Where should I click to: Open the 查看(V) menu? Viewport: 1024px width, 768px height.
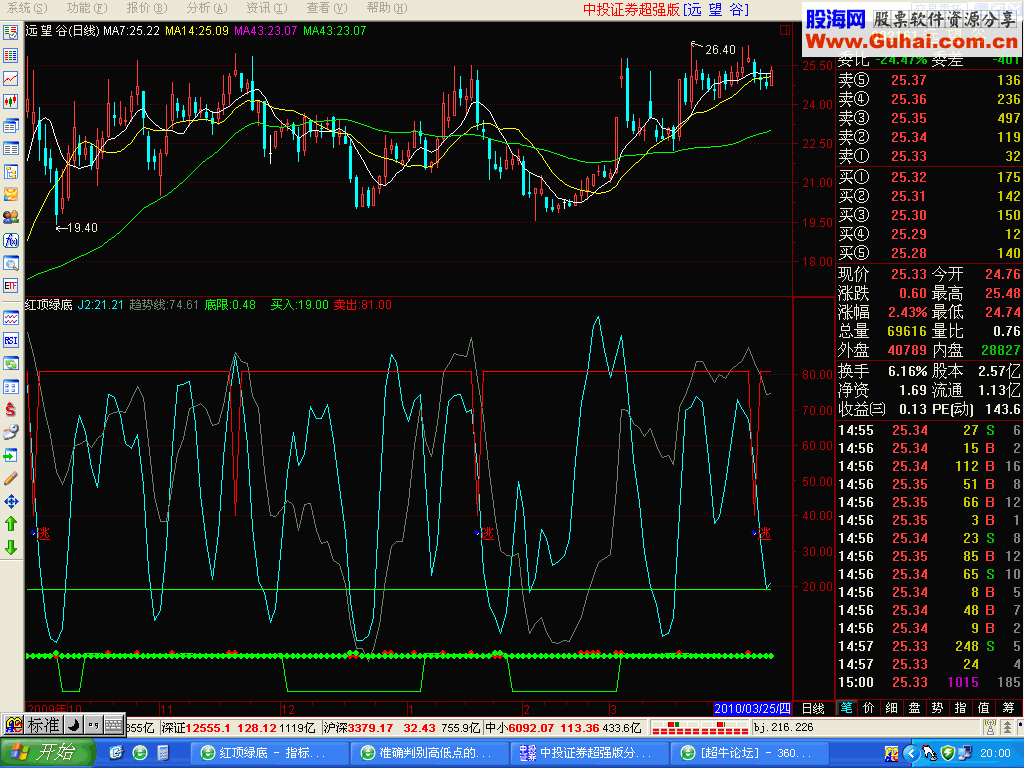tap(327, 8)
